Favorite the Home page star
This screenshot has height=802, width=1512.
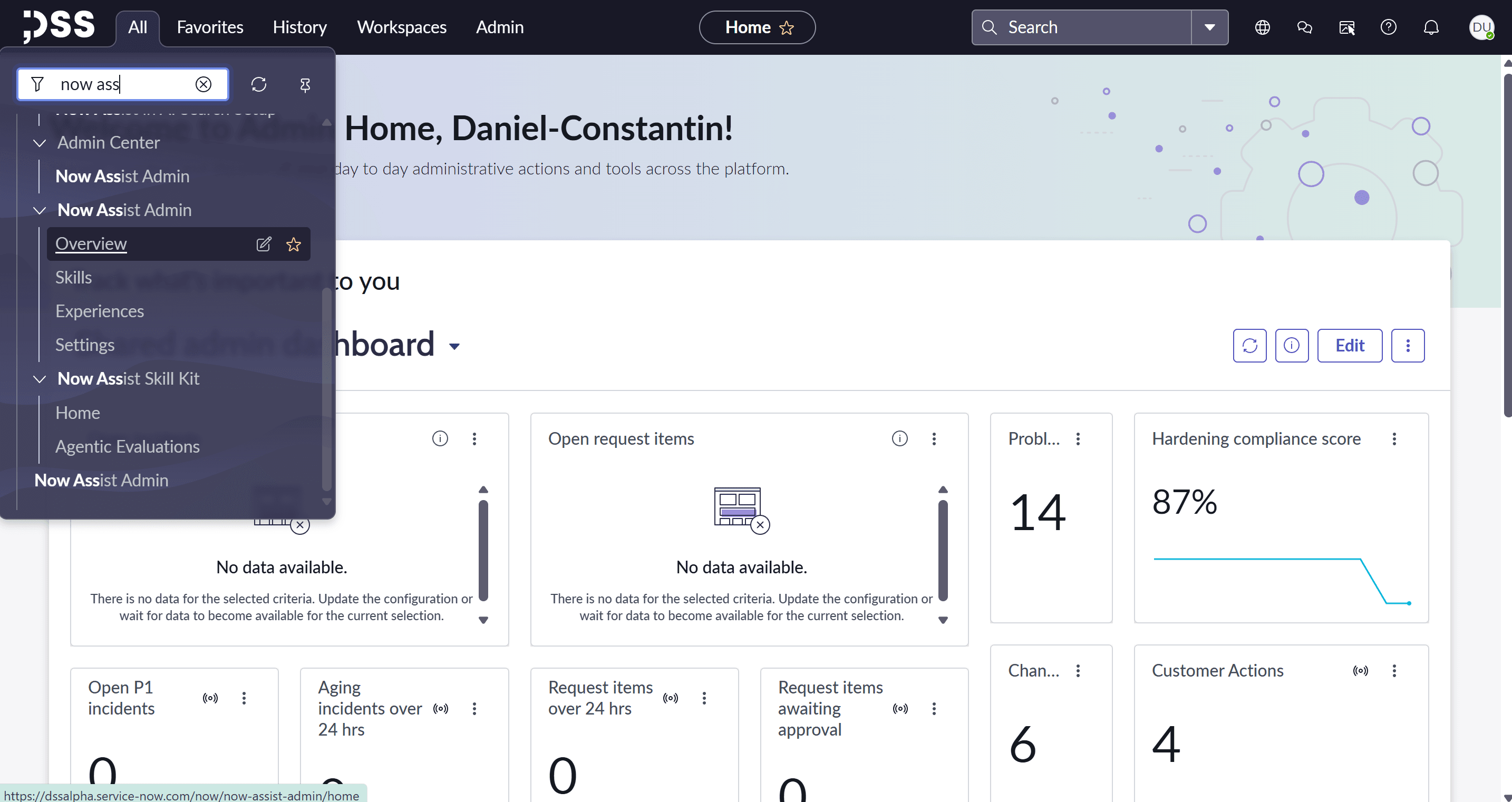pyautogui.click(x=787, y=27)
